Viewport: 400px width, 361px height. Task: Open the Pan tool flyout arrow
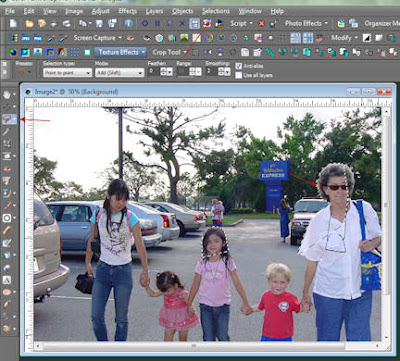[14, 95]
